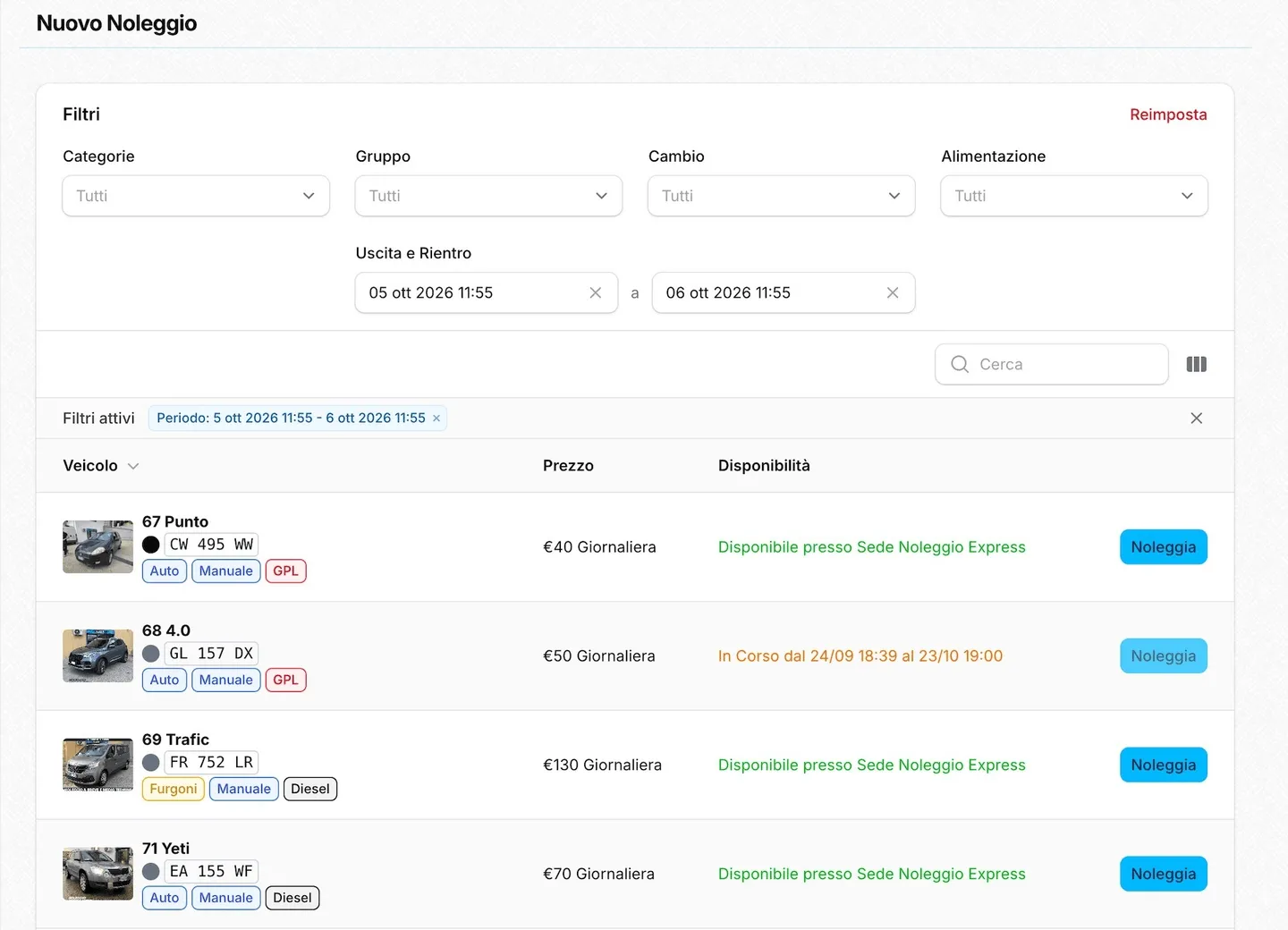Screen dimensions: 1288x930
Task: Open the 67 Punto vehicle thumbnail
Action: pyautogui.click(x=97, y=546)
